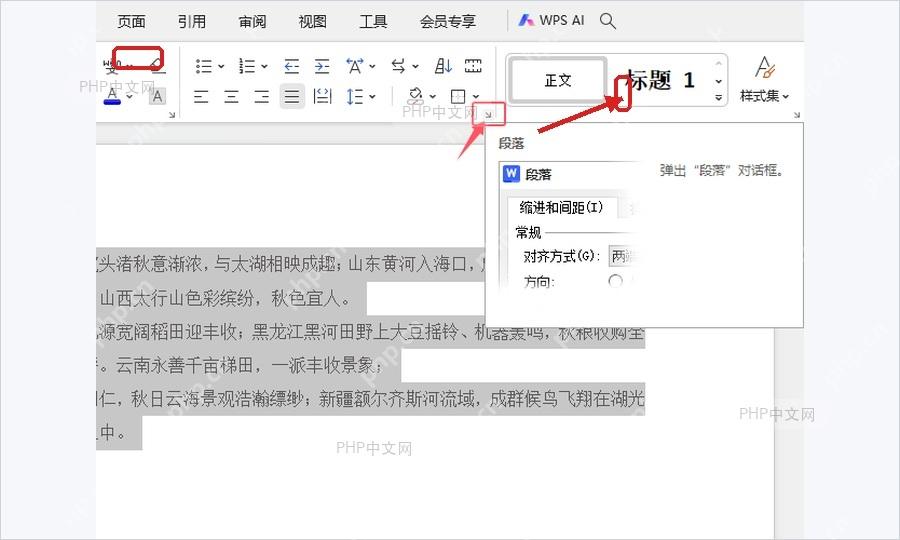This screenshot has height=540, width=900.
Task: Open the 样式集 style sets menu
Action: coord(765,79)
